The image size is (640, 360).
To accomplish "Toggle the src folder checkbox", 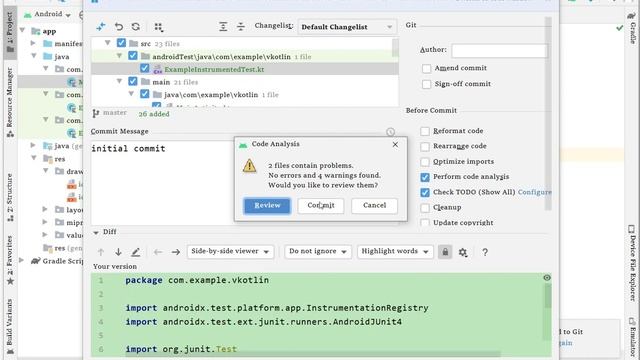I will pos(121,43).
